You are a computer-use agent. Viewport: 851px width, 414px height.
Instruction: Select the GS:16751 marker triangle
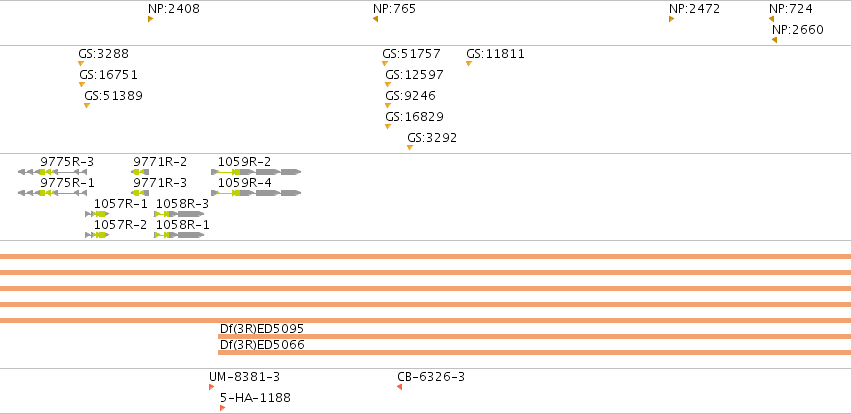coord(82,85)
